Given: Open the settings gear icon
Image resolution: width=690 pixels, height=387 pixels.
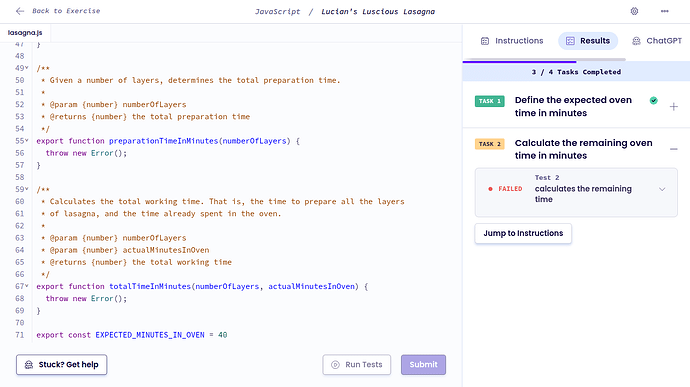Looking at the screenshot, I should coord(634,11).
